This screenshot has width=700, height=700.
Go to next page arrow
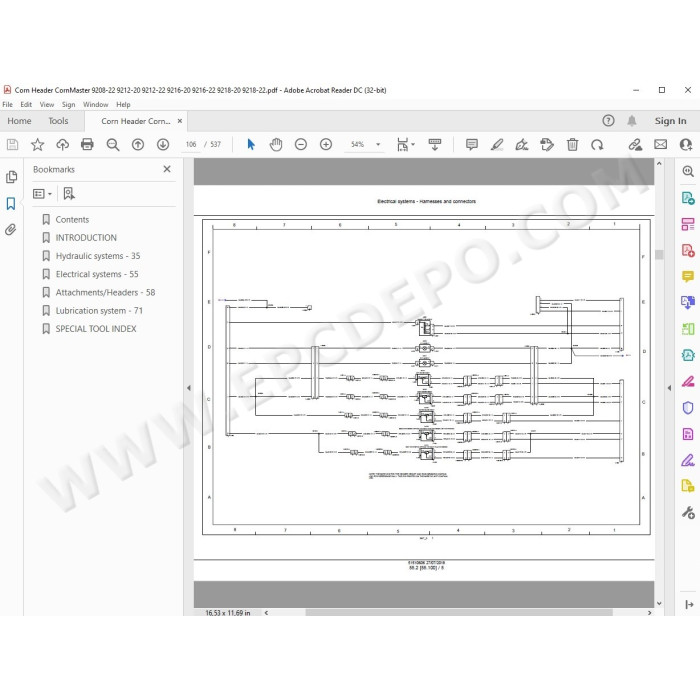pos(163,144)
